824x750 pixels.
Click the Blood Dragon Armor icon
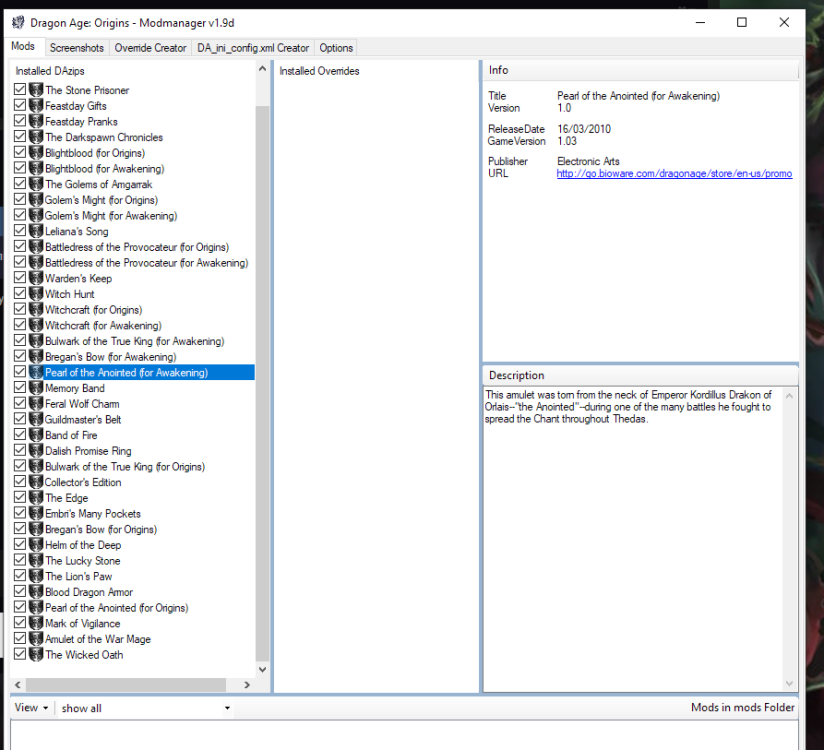(36, 592)
